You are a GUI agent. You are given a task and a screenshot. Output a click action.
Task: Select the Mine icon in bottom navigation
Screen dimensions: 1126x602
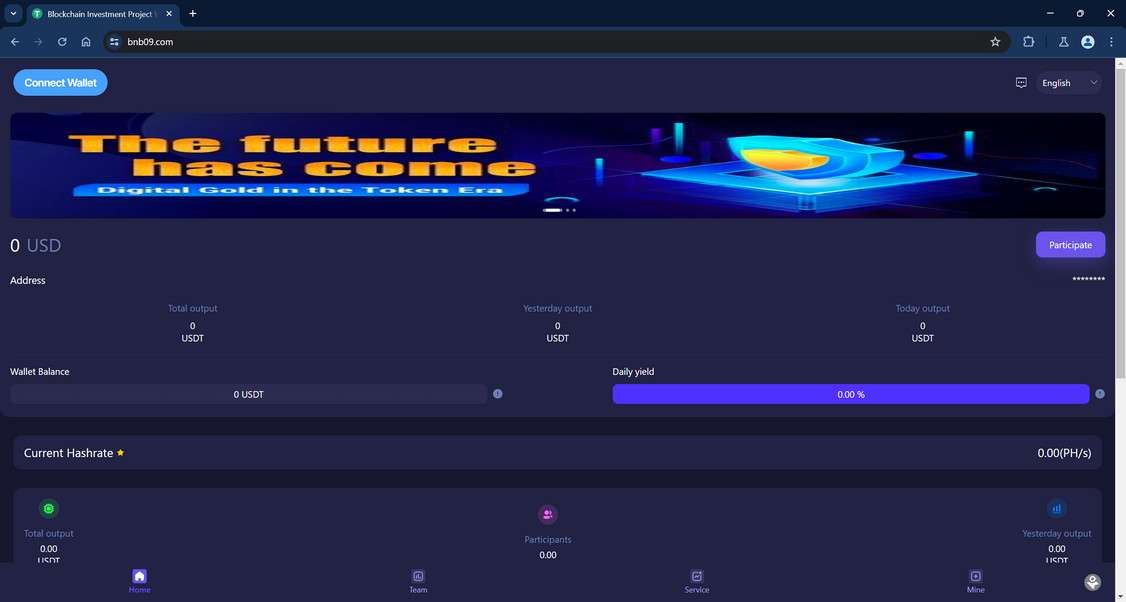pyautogui.click(x=975, y=576)
